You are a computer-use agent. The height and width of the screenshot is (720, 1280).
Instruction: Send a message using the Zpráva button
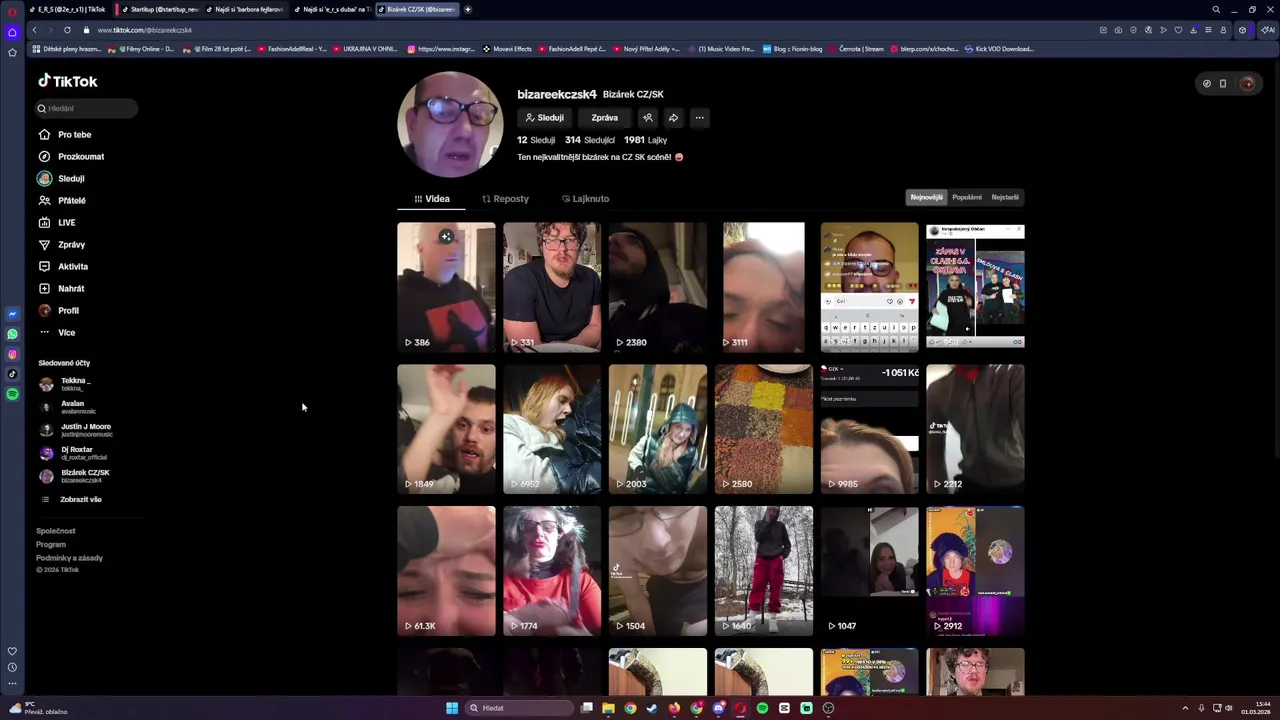(604, 117)
